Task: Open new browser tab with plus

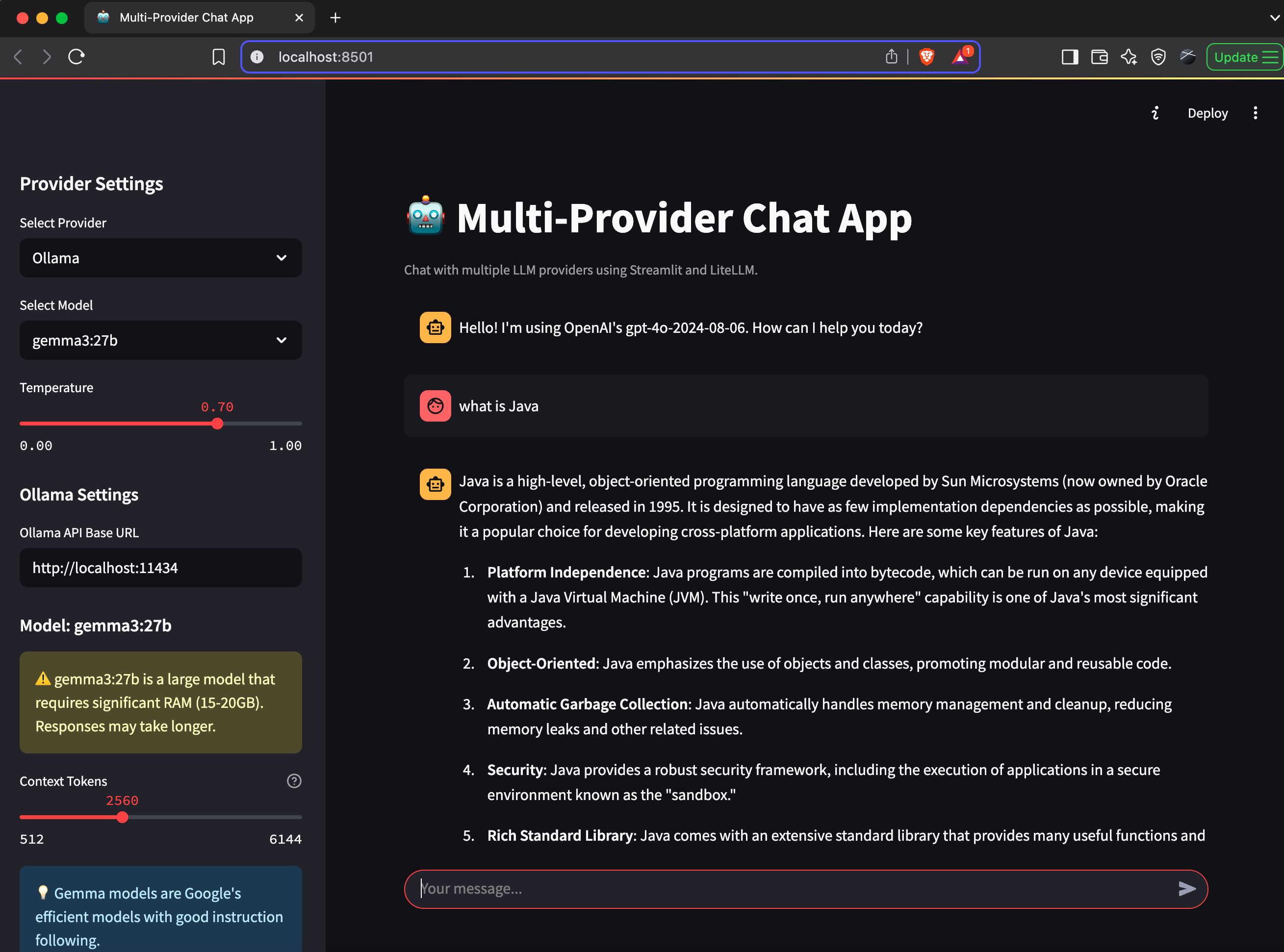Action: (x=335, y=18)
